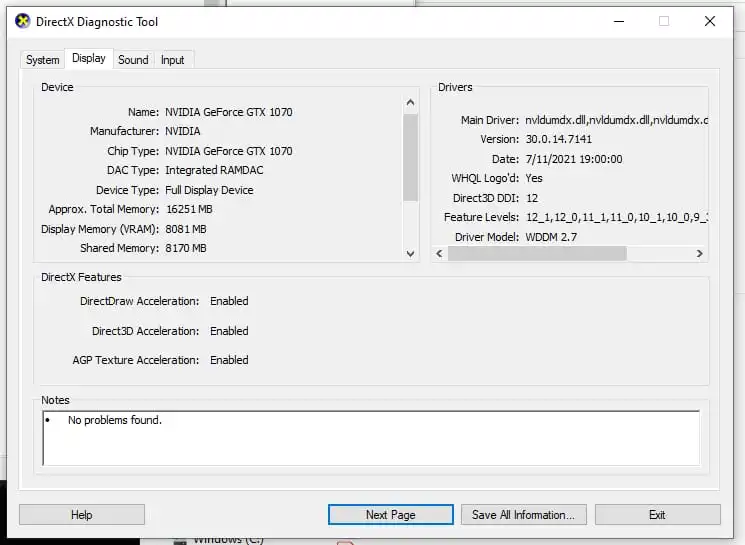Screen dimensions: 745x545
Task: Click the Driver Model value 'WDDM 2.7'
Action: [x=551, y=237]
